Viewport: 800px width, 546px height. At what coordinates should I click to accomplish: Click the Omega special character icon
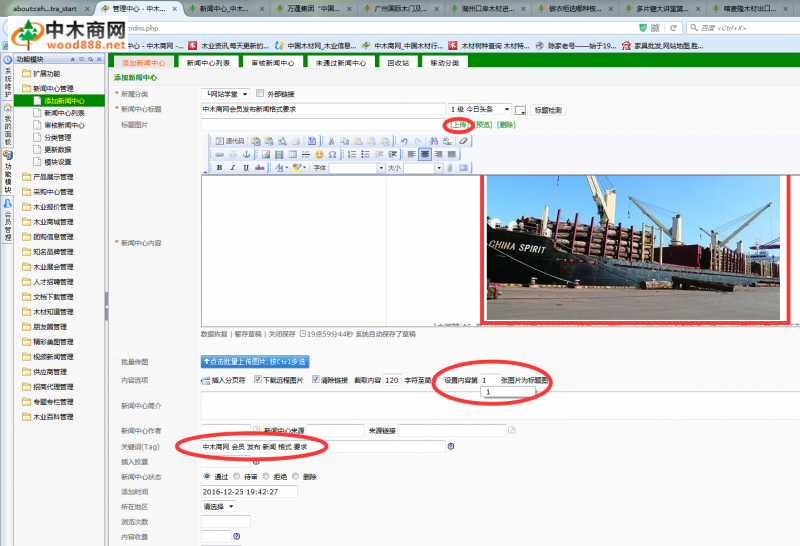pyautogui.click(x=332, y=154)
